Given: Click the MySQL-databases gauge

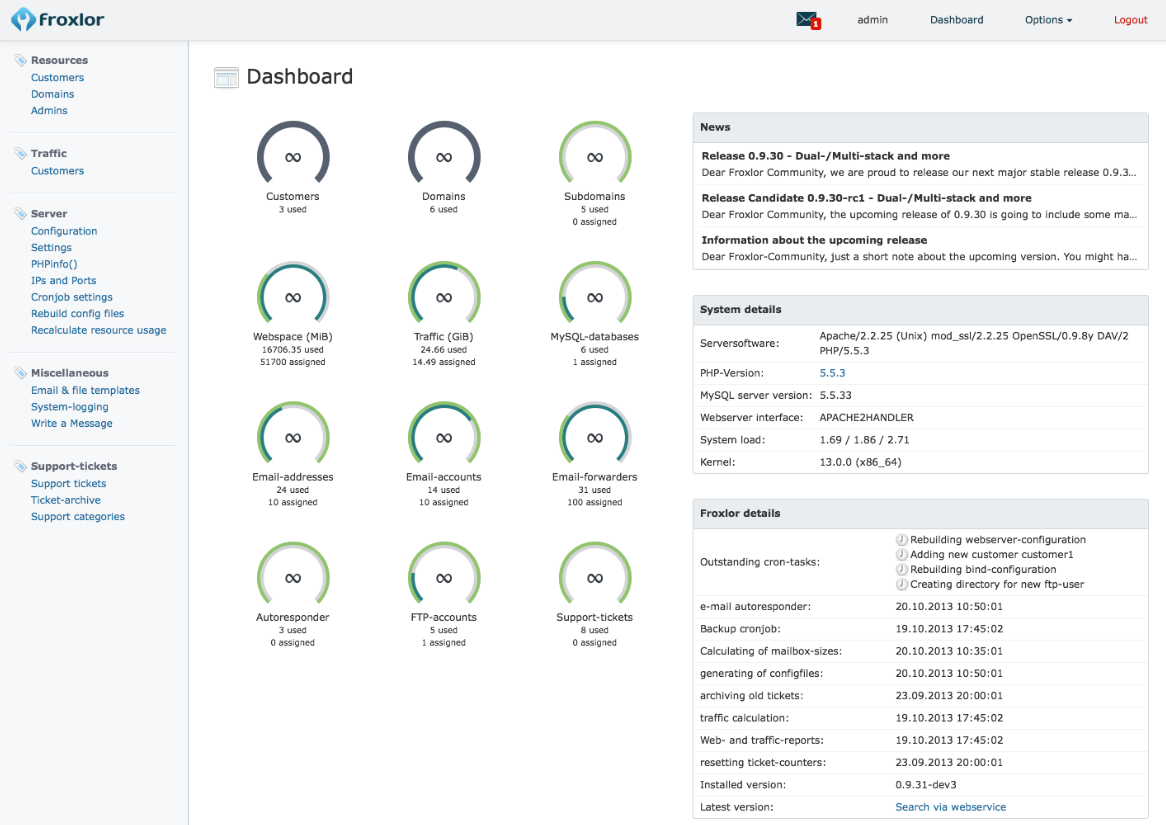Looking at the screenshot, I should [595, 297].
